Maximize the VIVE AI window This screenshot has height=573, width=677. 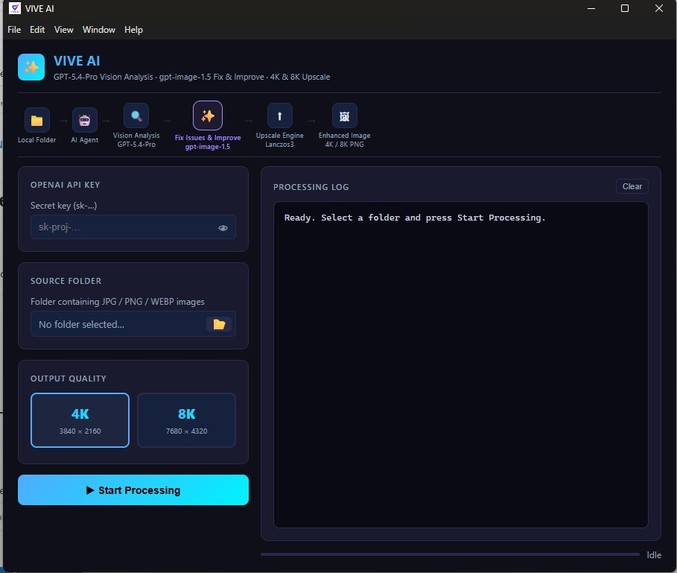625,8
